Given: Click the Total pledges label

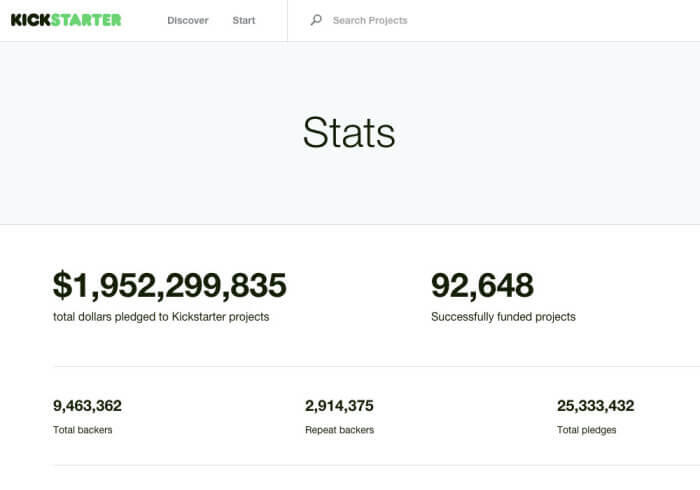Looking at the screenshot, I should (x=586, y=430).
